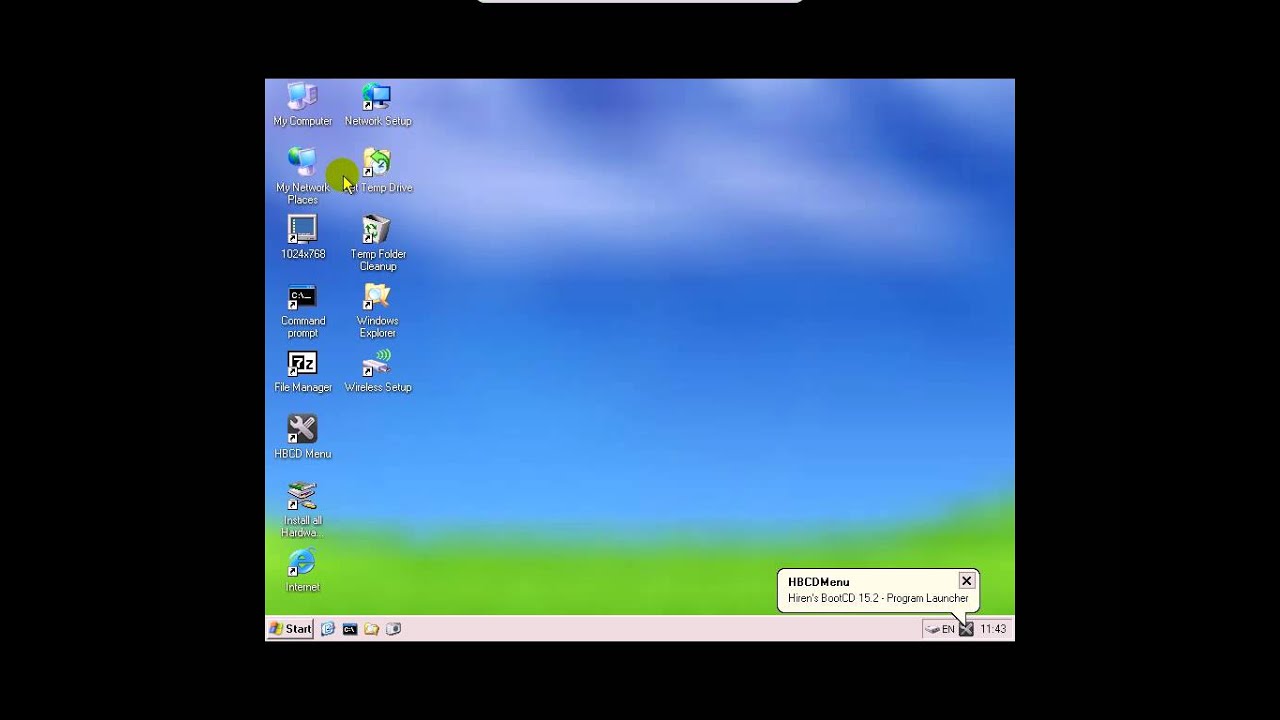Click the show desktop quick launch icon
The image size is (1280, 720).
[393, 629]
